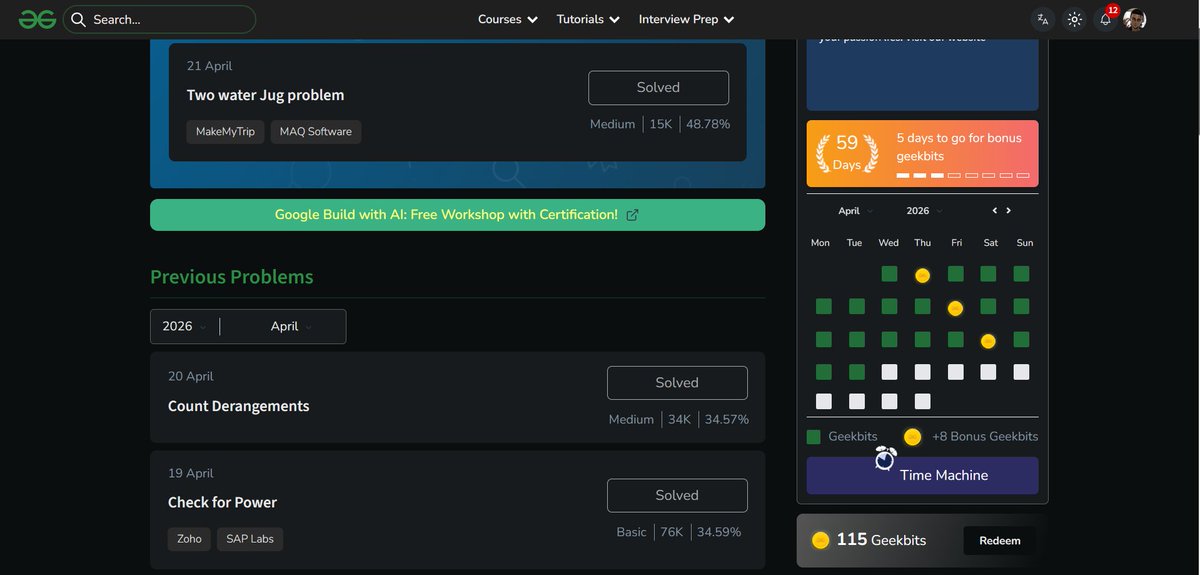Open the calendar April month dropdown

pos(855,211)
